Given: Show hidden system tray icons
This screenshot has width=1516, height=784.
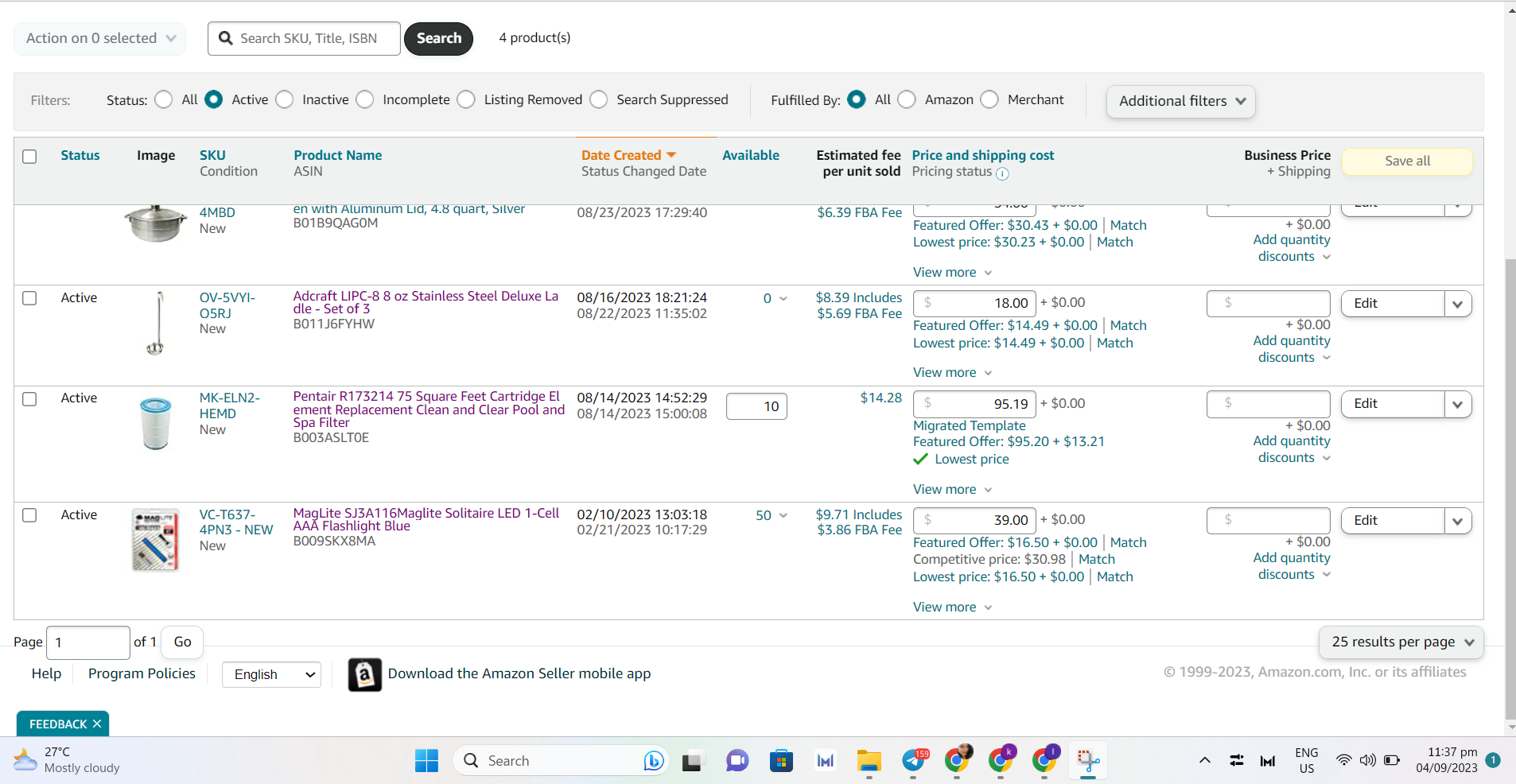Looking at the screenshot, I should click(1205, 760).
